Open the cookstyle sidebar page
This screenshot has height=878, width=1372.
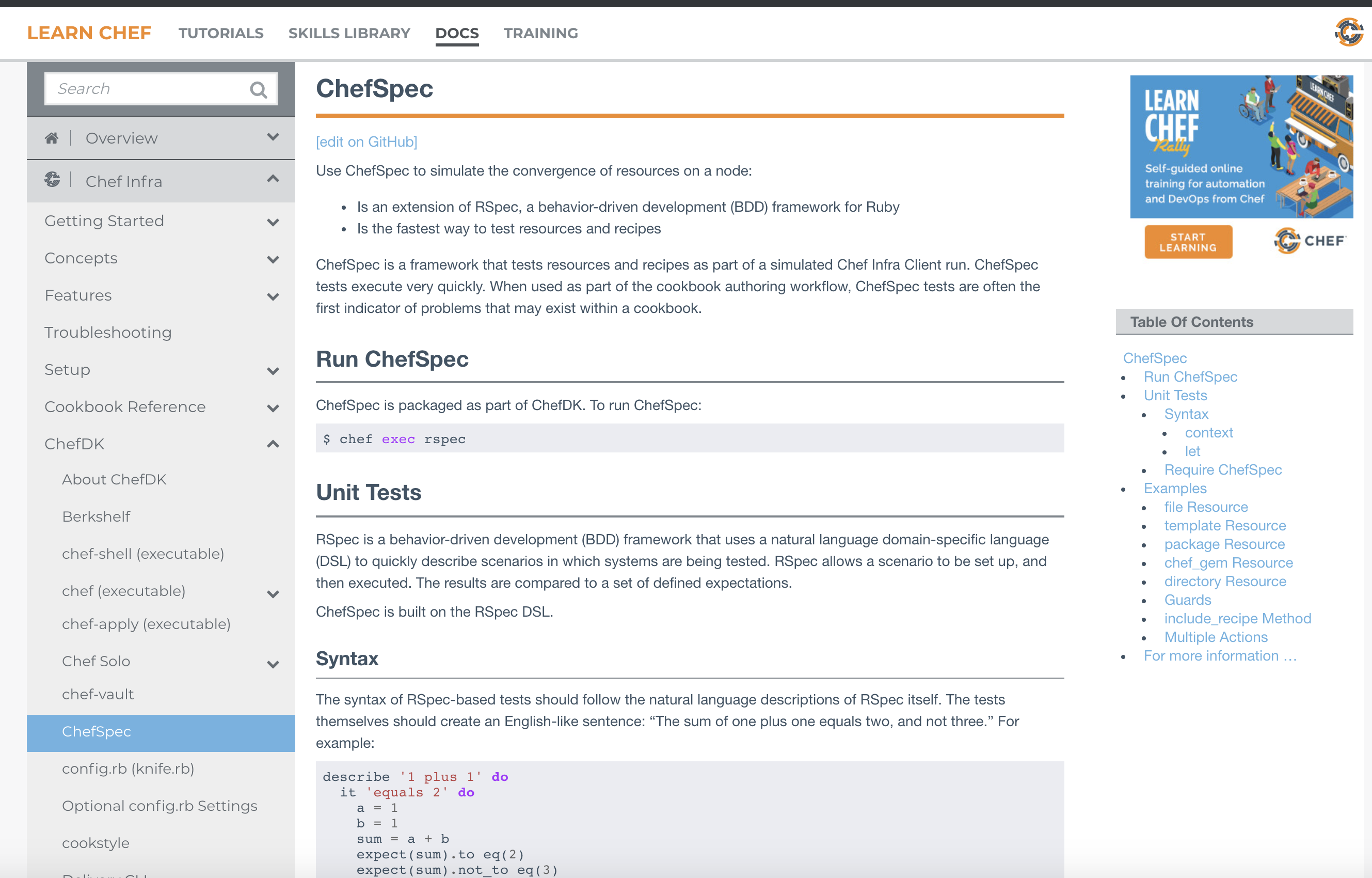(95, 843)
